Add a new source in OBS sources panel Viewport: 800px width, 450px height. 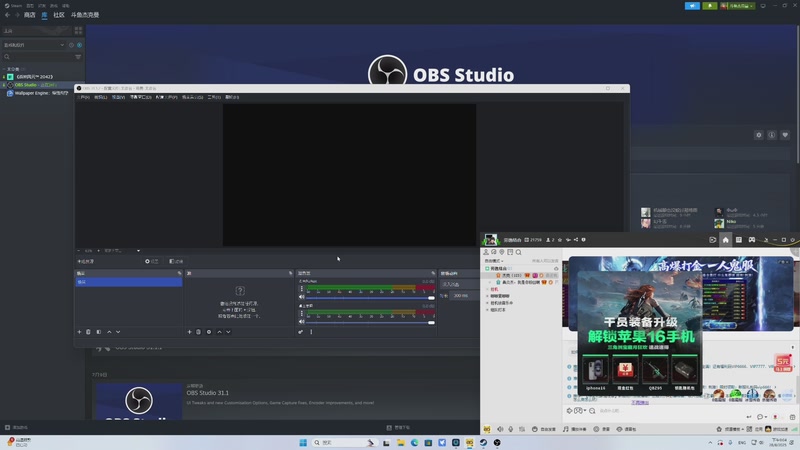(x=189, y=332)
